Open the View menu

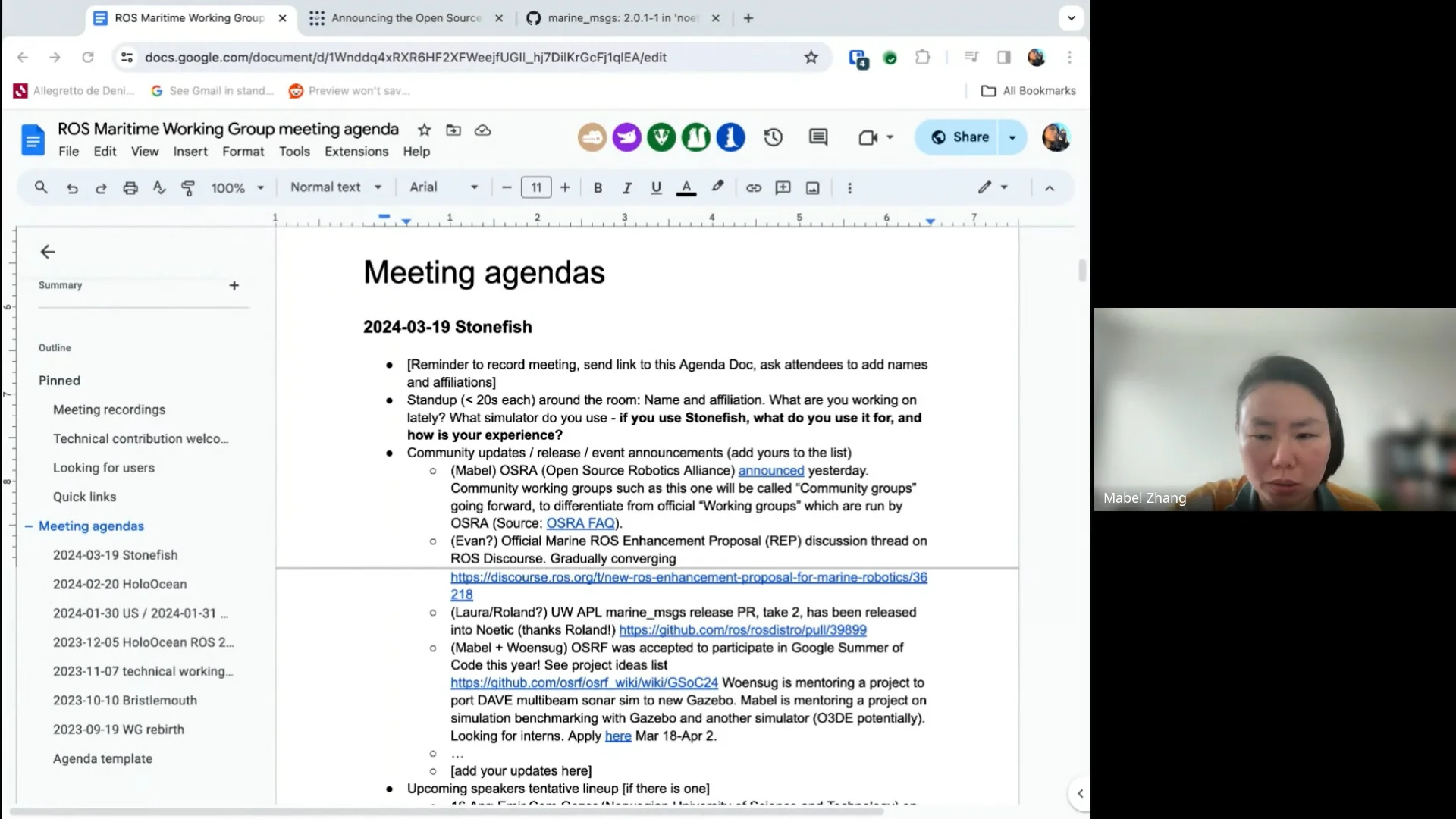point(145,152)
